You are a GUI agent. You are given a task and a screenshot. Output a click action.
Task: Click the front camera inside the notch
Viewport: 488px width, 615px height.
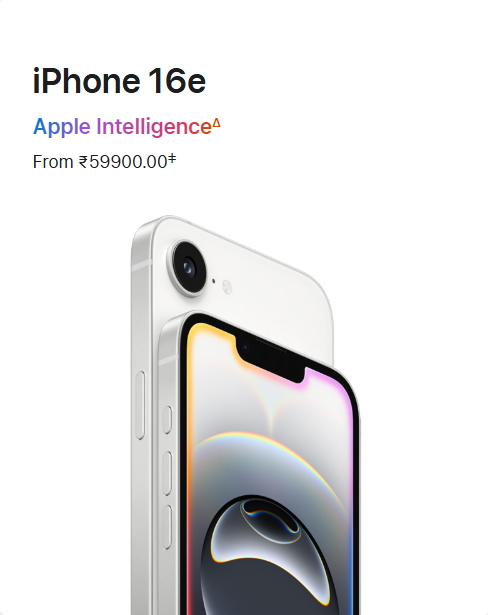coord(245,347)
